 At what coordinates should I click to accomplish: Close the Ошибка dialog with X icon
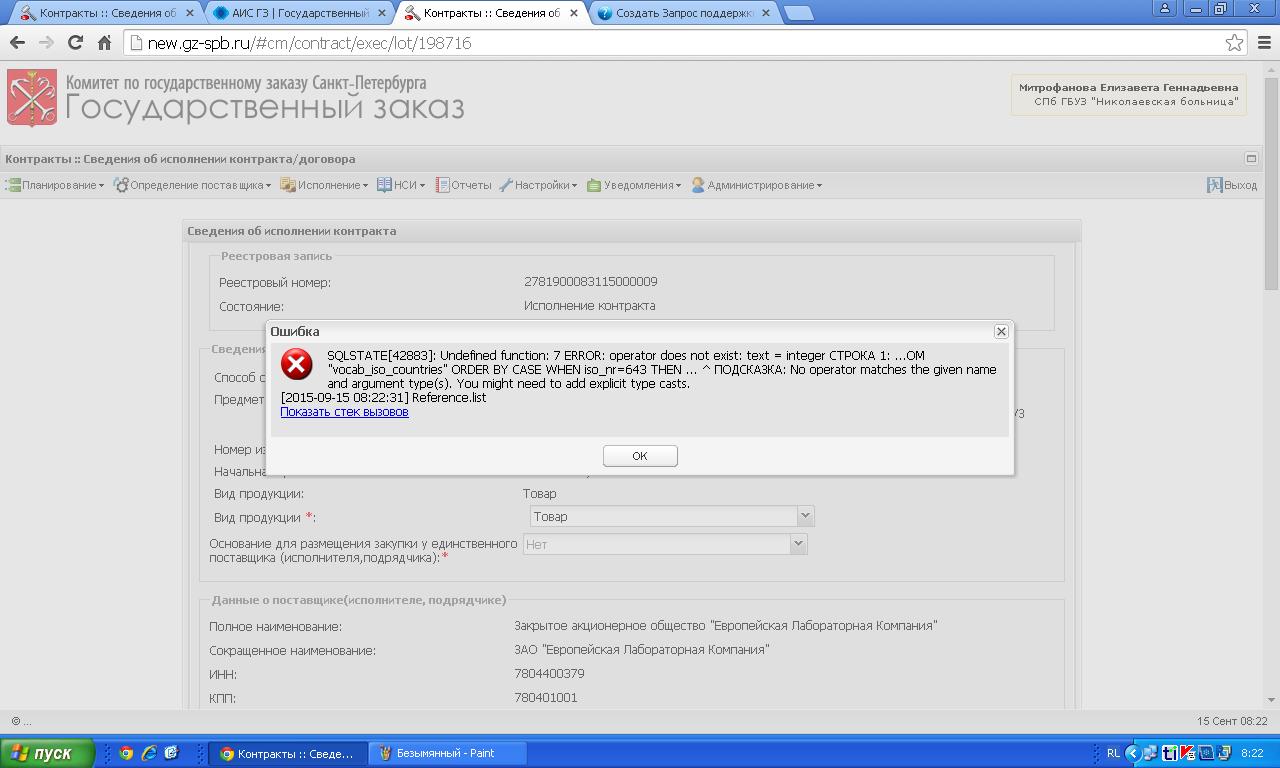(x=1000, y=331)
